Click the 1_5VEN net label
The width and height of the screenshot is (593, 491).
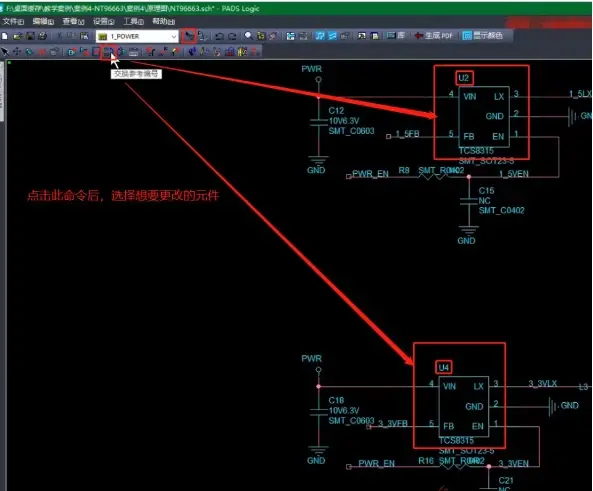[514, 174]
